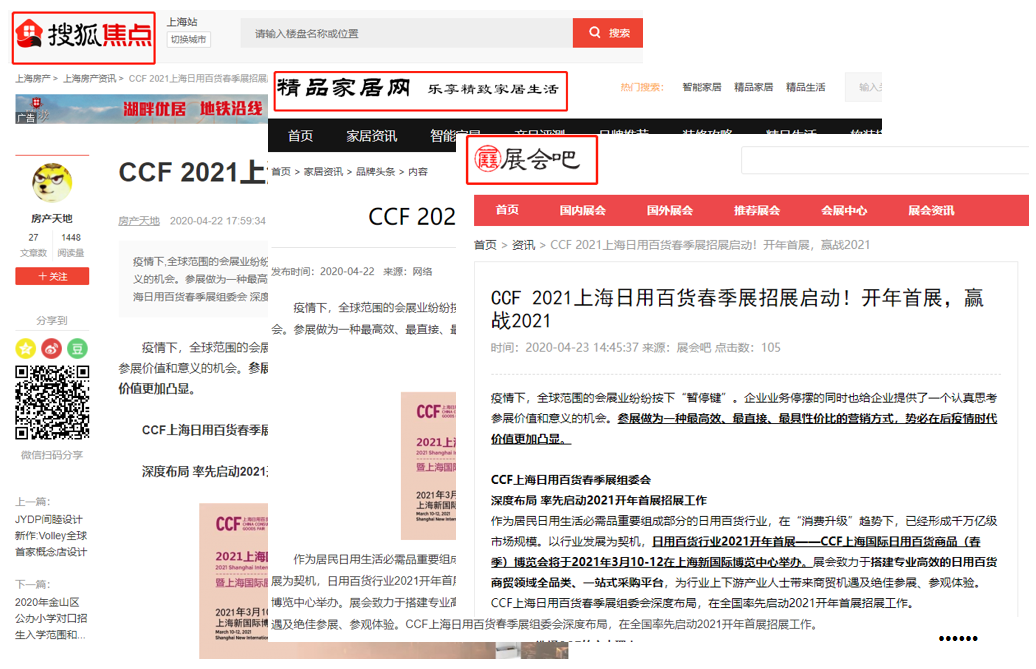Screen dimensions: 1036x669
Task: Click the red 关注 follow button
Action: [x=52, y=276]
